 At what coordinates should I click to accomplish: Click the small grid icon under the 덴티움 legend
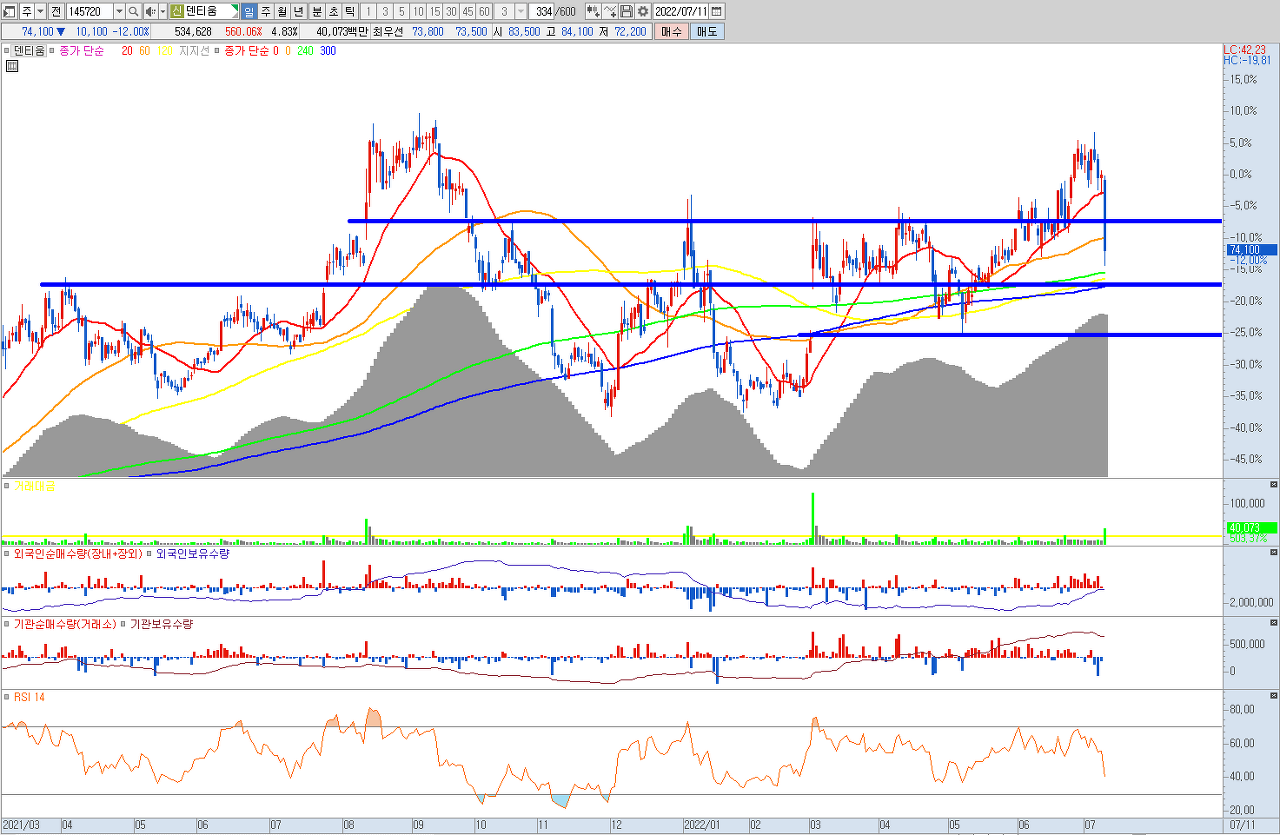[12, 67]
